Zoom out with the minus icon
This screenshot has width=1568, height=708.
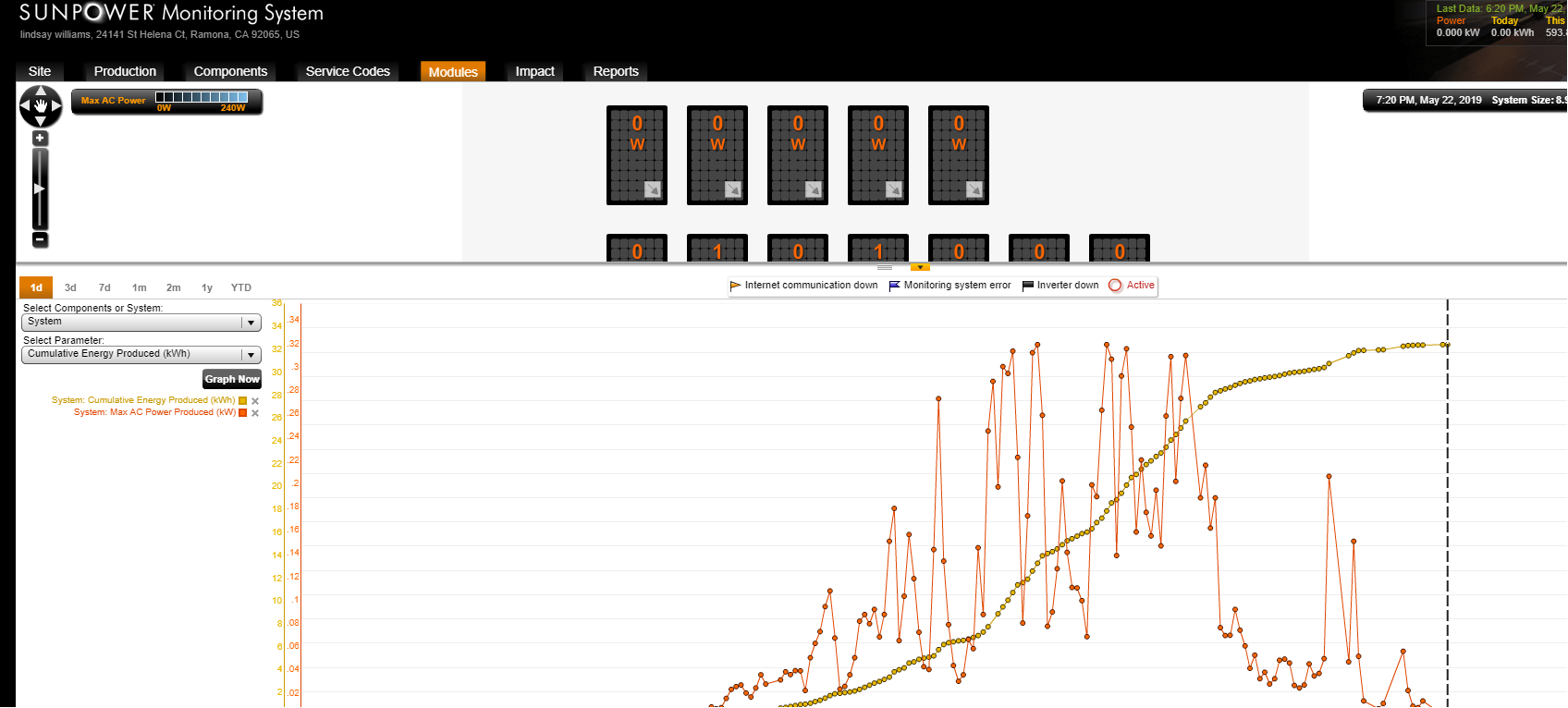click(x=40, y=239)
